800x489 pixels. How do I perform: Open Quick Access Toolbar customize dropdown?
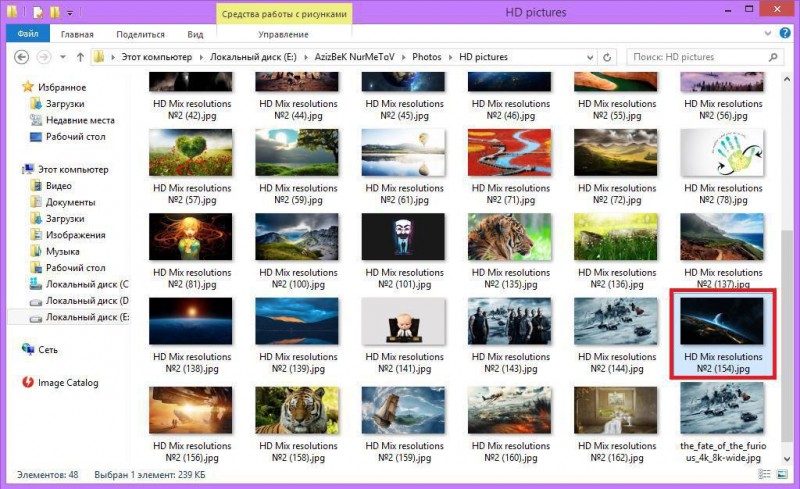click(x=70, y=12)
